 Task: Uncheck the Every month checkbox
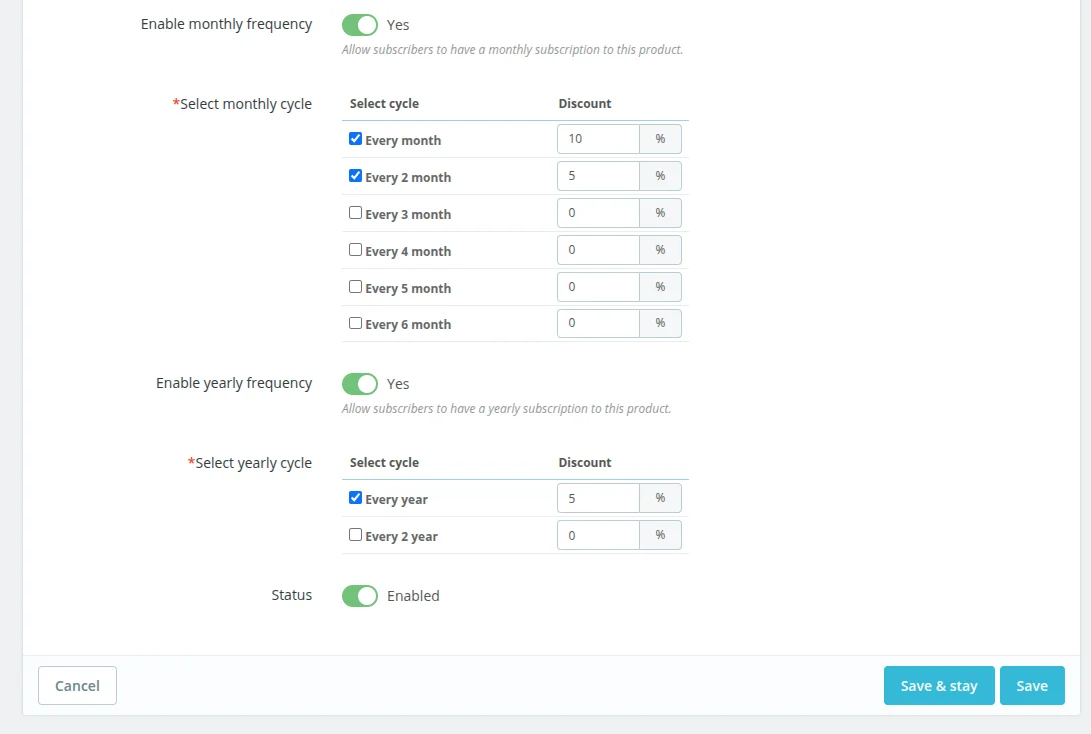355,139
